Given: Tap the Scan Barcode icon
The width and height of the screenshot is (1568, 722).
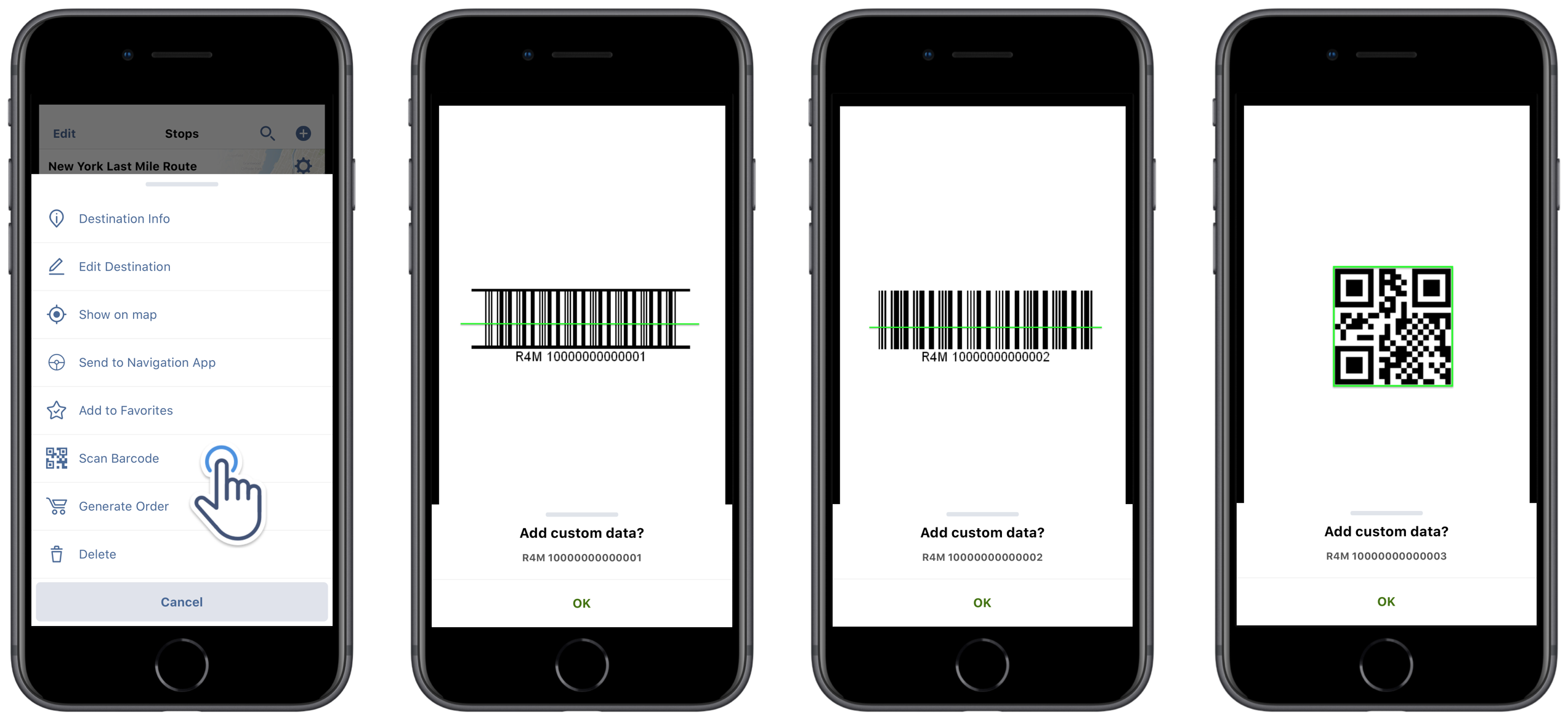Looking at the screenshot, I should coord(58,458).
